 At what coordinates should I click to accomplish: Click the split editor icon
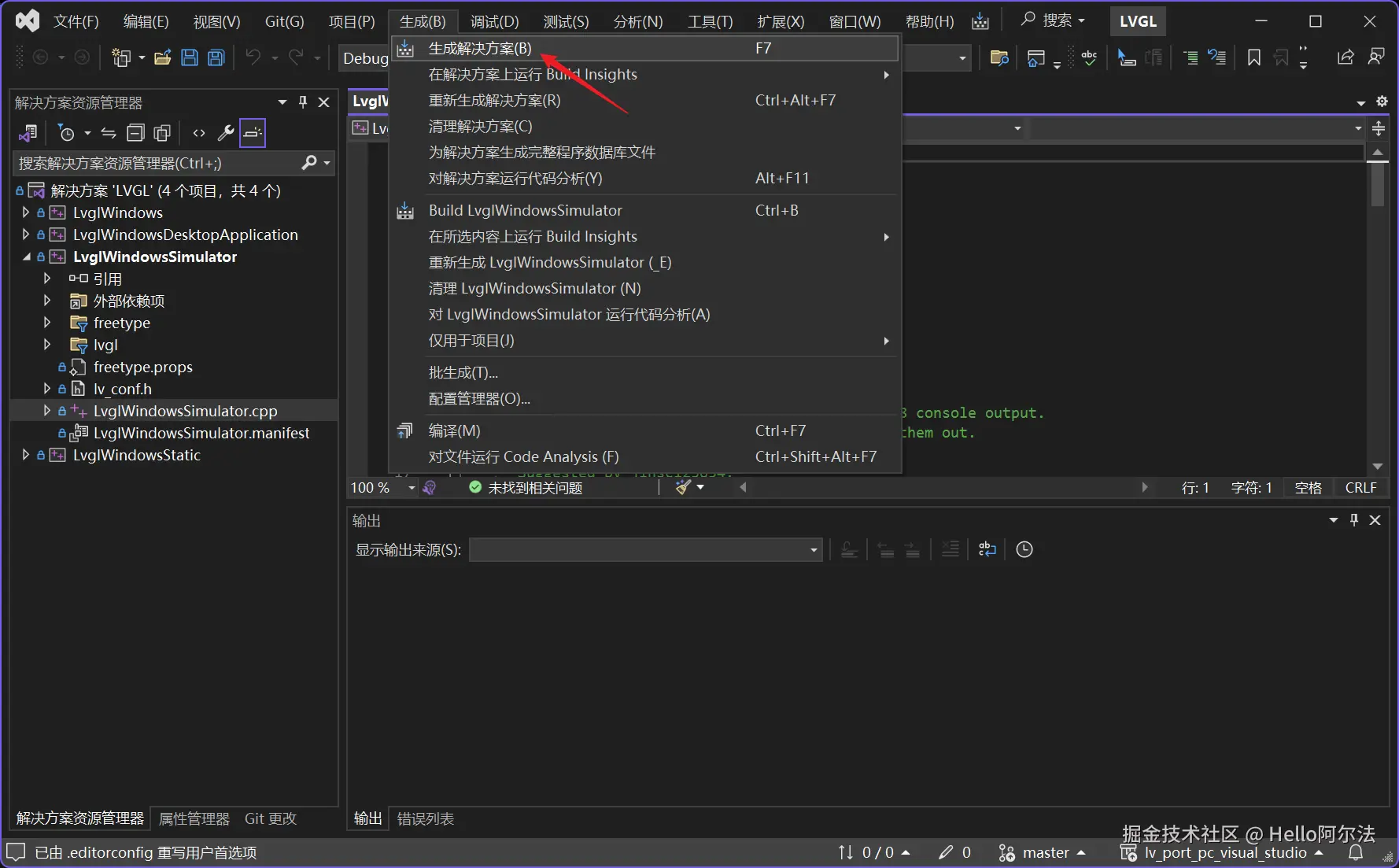pos(1379,128)
